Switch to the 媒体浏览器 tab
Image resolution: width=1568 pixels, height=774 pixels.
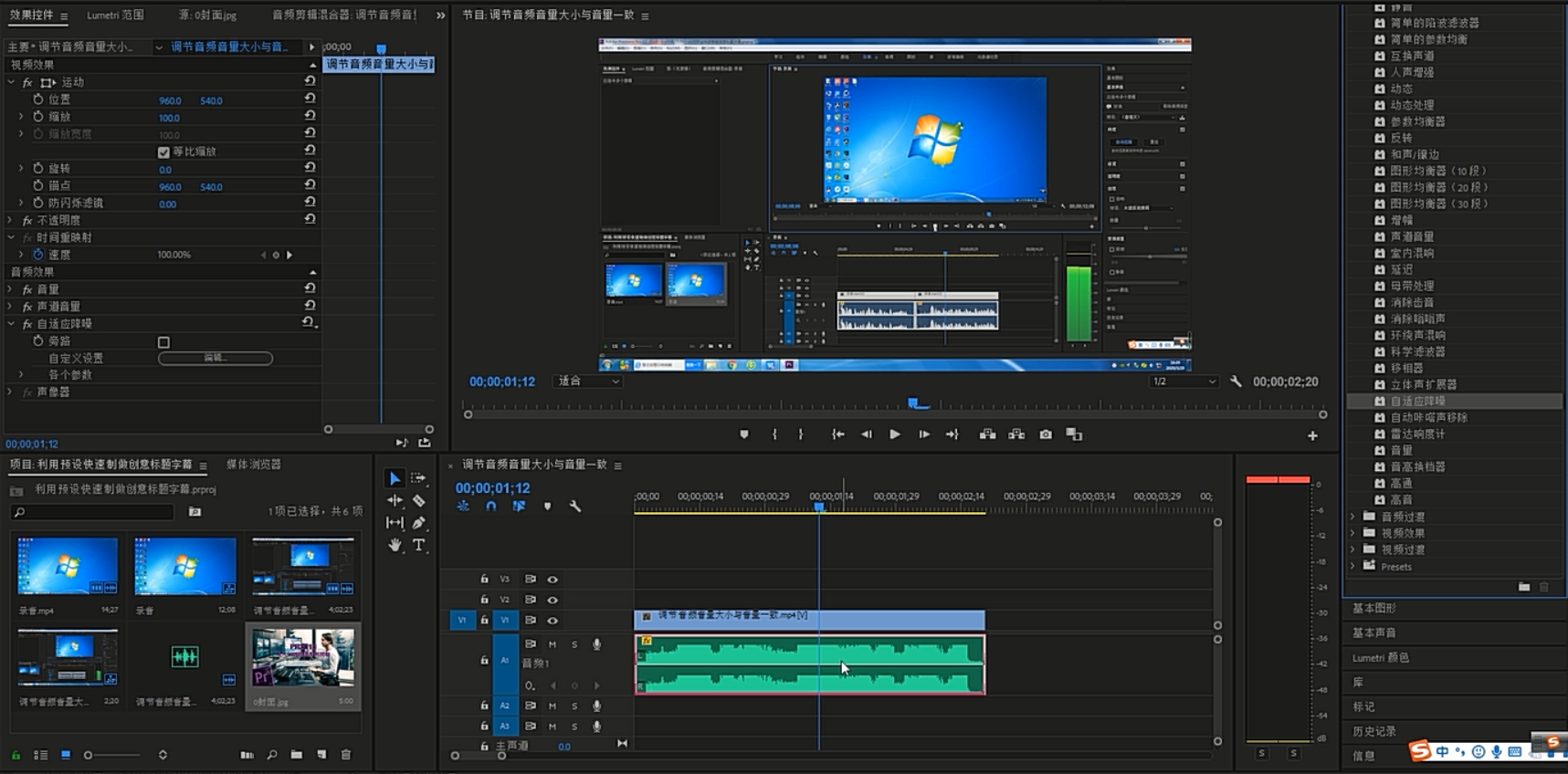254,465
